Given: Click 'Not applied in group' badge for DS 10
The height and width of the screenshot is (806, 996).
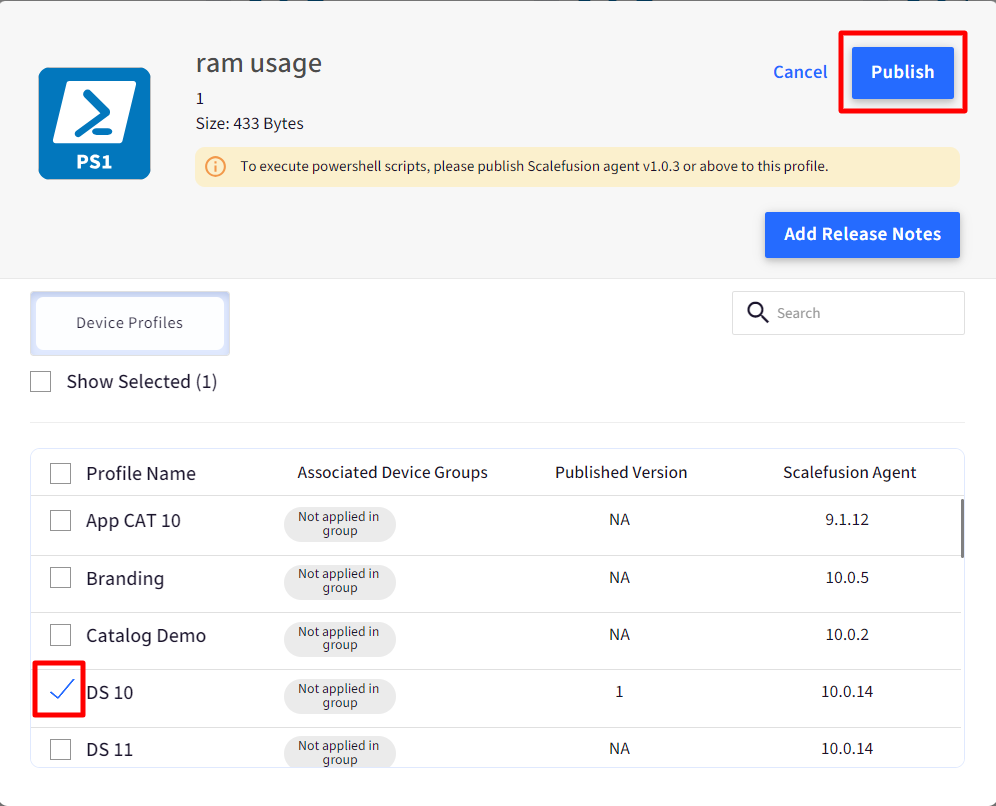Looking at the screenshot, I should pyautogui.click(x=340, y=696).
